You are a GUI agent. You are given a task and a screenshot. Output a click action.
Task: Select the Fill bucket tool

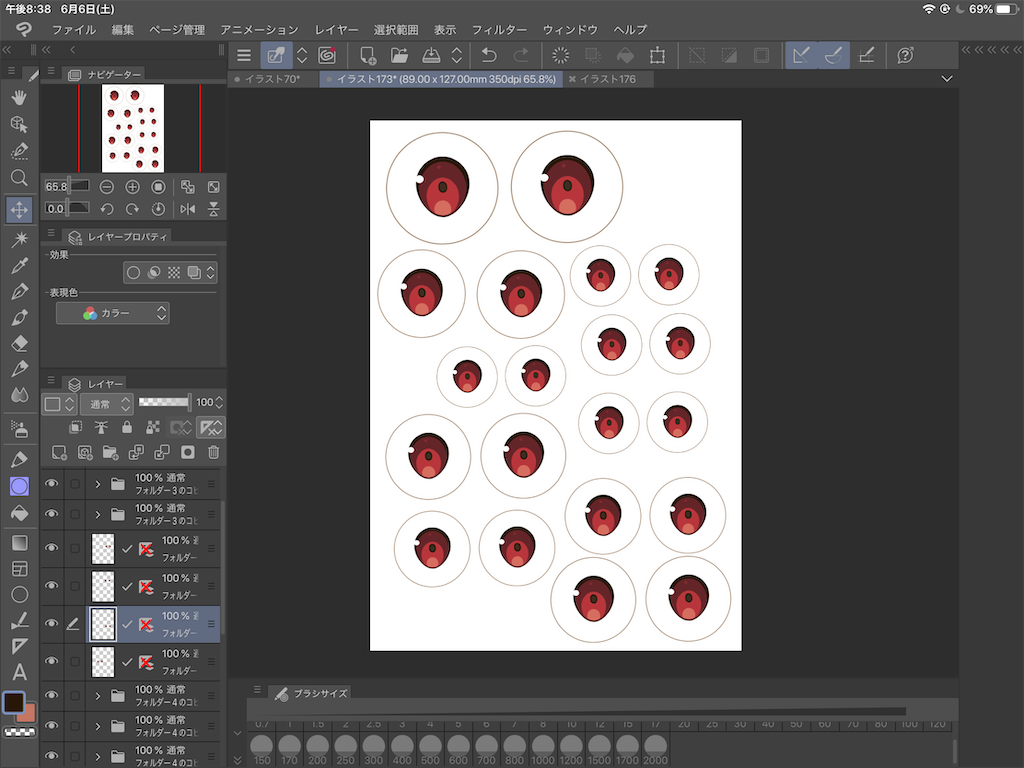click(x=20, y=513)
